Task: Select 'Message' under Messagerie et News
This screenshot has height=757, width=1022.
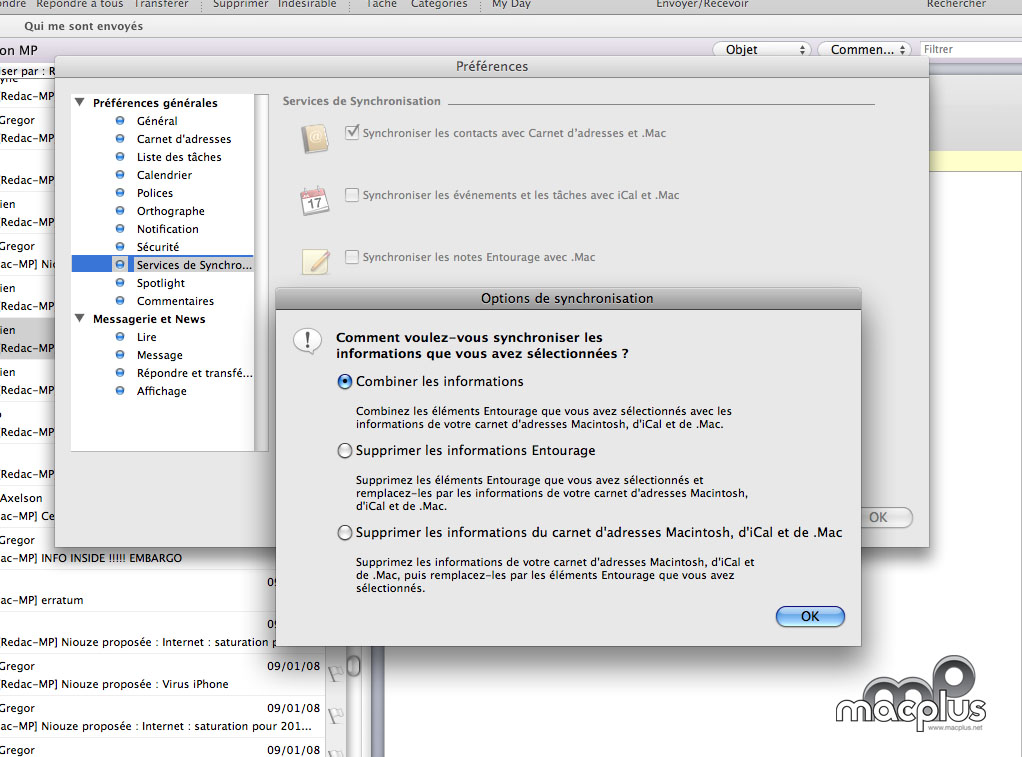Action: tap(160, 355)
